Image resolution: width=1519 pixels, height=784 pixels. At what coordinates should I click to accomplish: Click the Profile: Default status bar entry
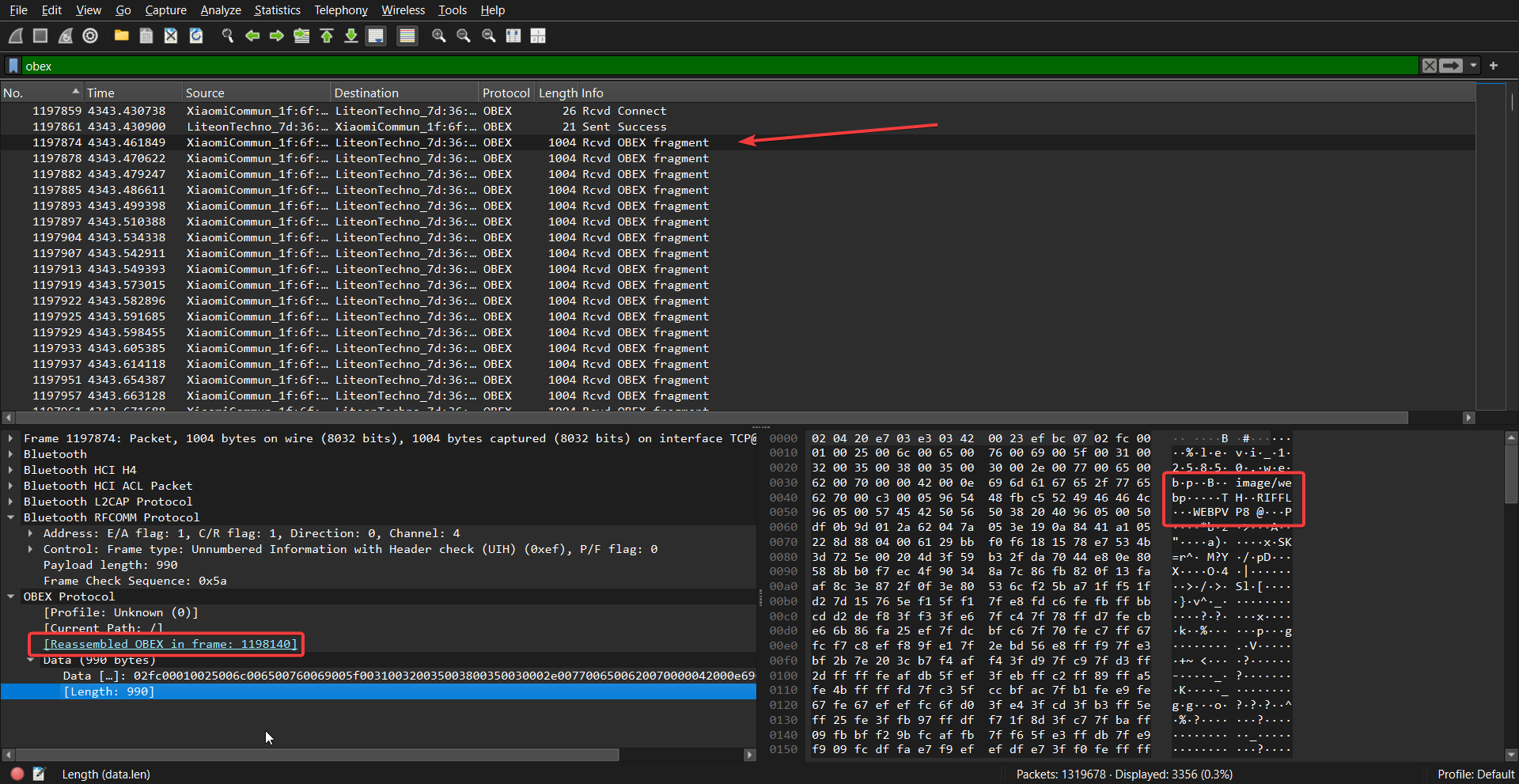click(1475, 775)
